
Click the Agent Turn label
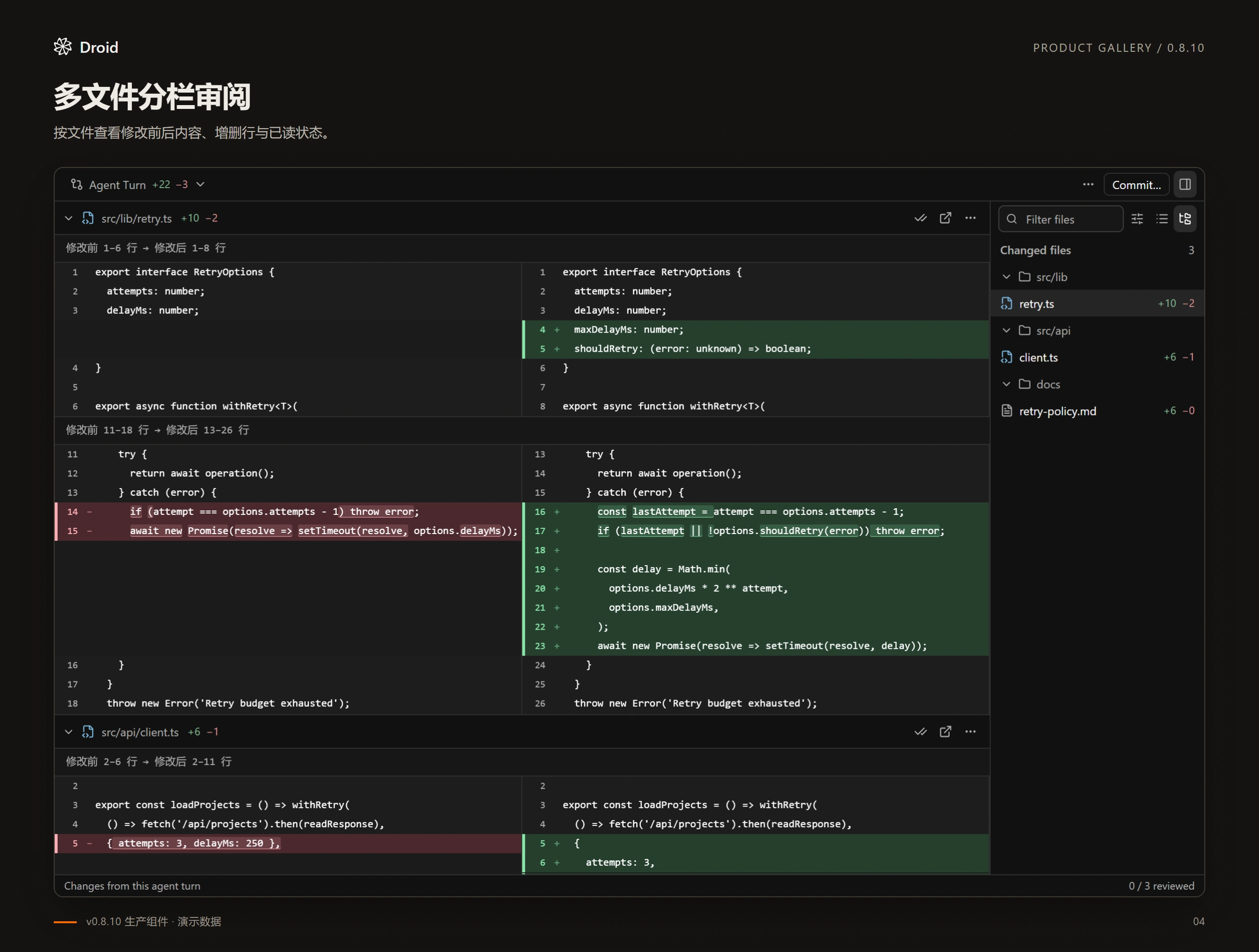click(x=117, y=184)
